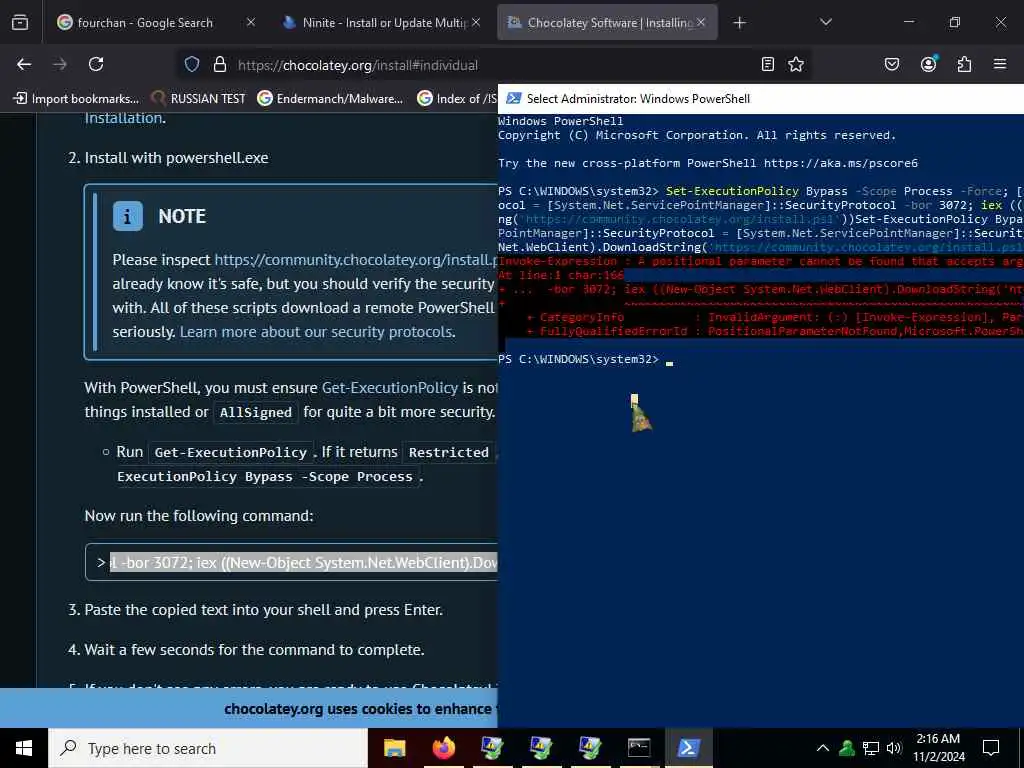Open Firefox View icon in the tab bar
This screenshot has width=1024, height=768.
pos(20,23)
